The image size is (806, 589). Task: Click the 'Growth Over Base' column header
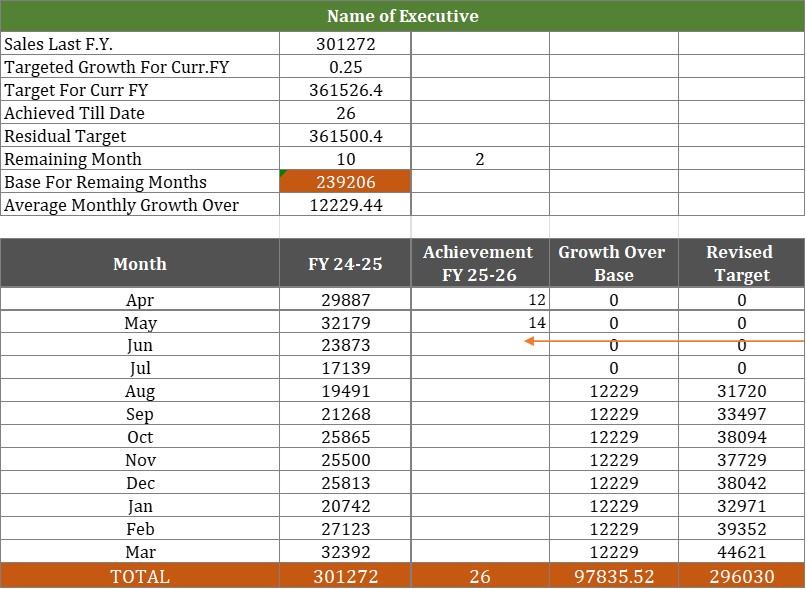click(613, 264)
